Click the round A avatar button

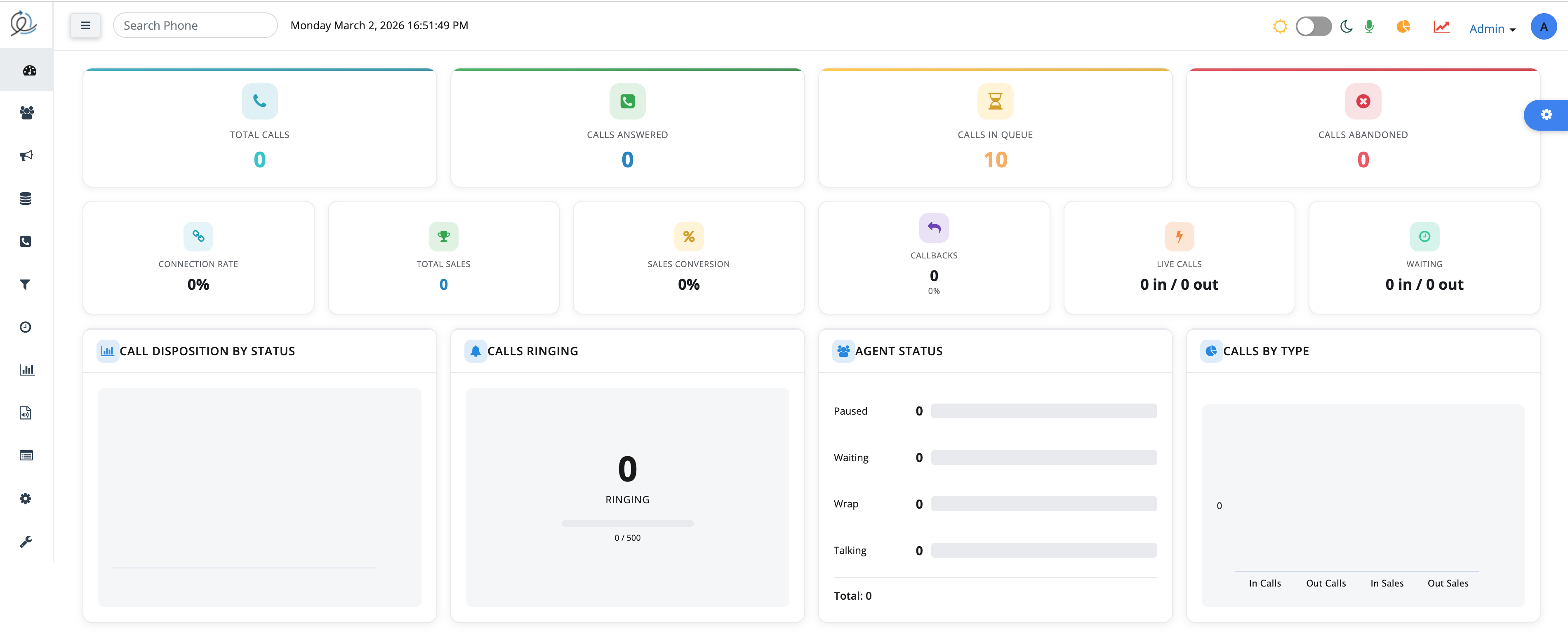(x=1543, y=27)
